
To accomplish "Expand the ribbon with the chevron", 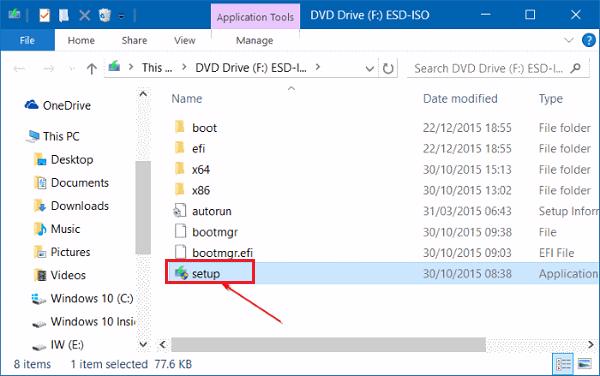I will [569, 40].
